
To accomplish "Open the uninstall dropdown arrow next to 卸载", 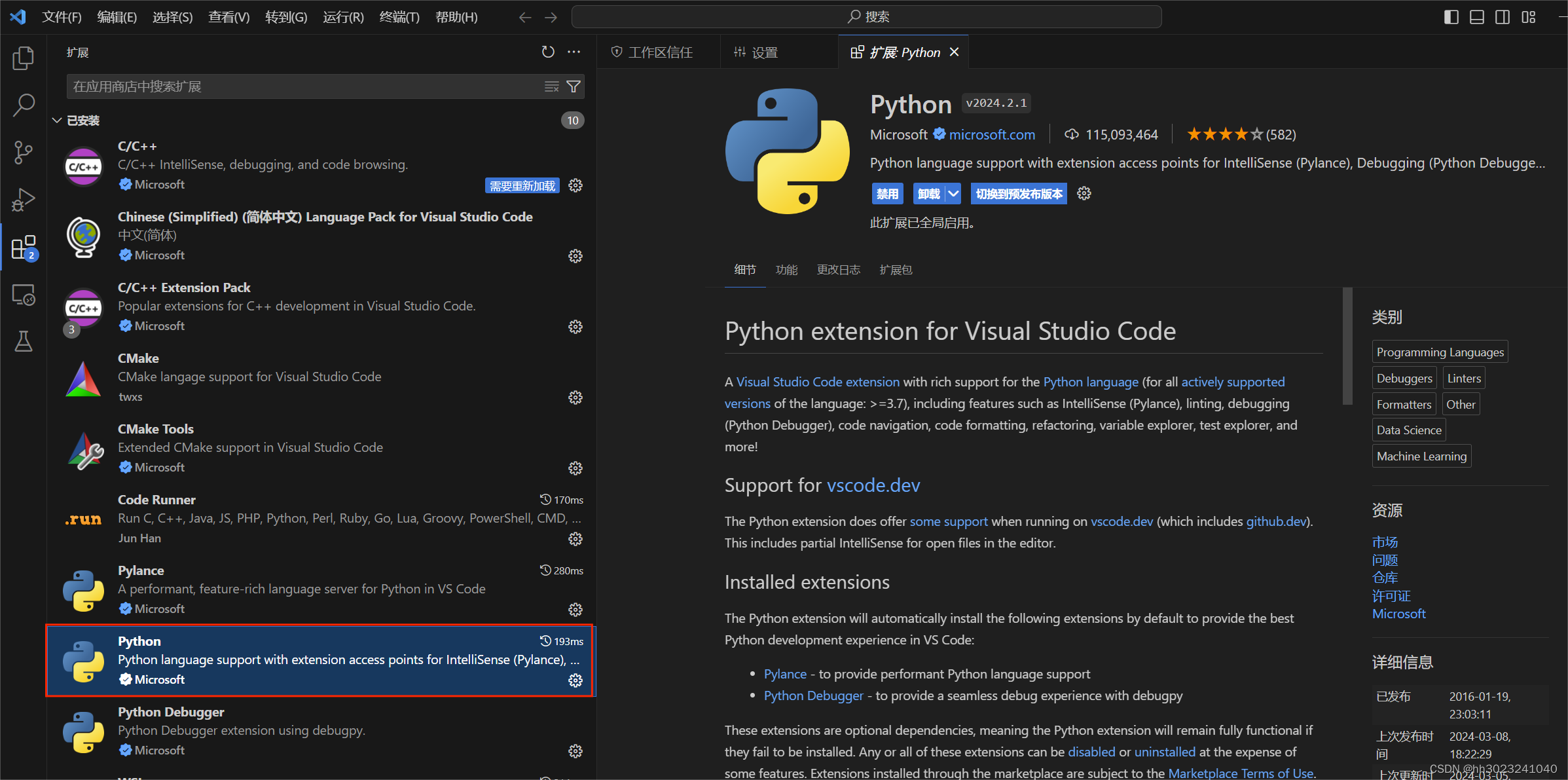I will pos(953,193).
